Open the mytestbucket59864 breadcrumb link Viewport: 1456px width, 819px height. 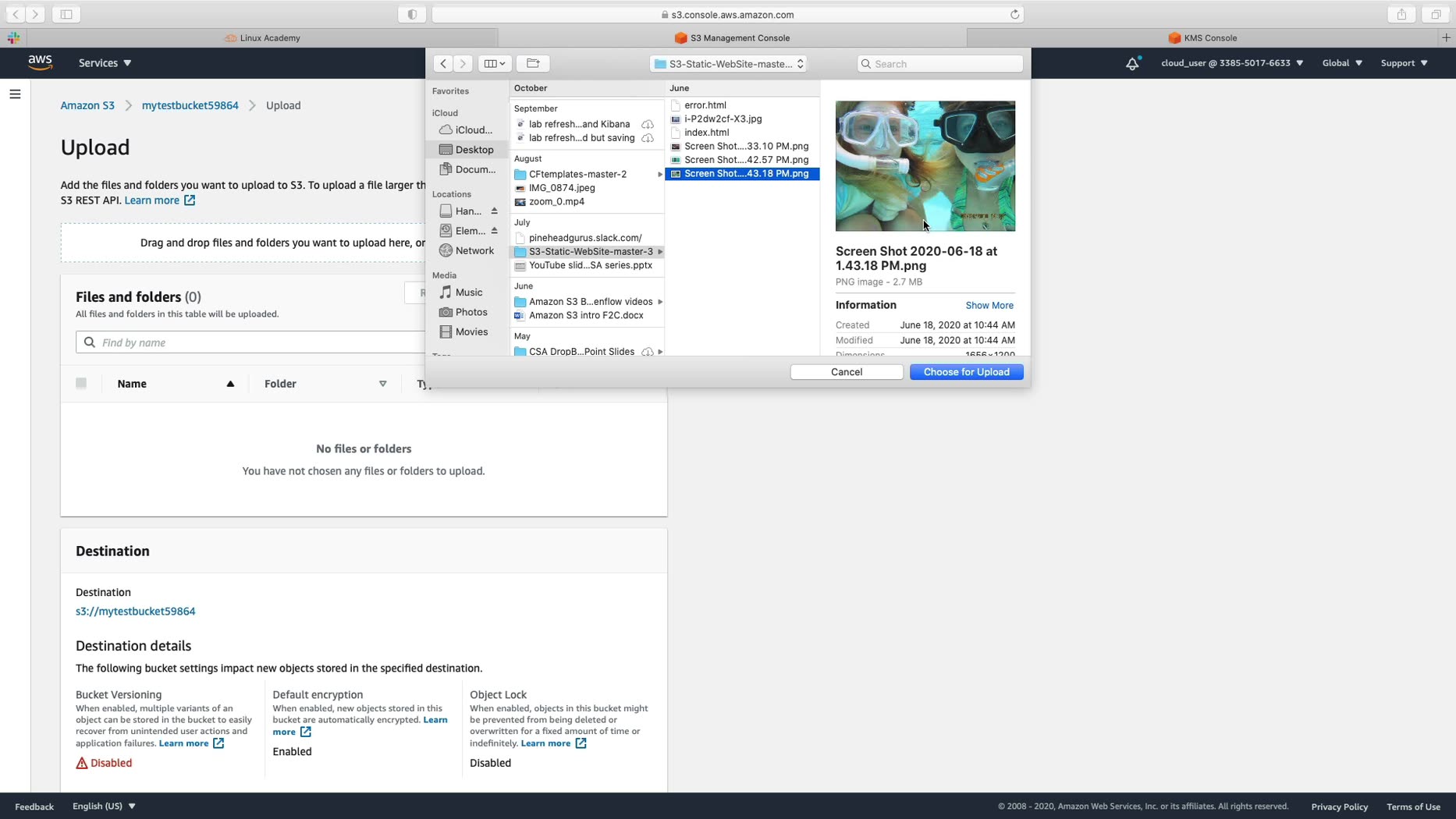tap(190, 105)
